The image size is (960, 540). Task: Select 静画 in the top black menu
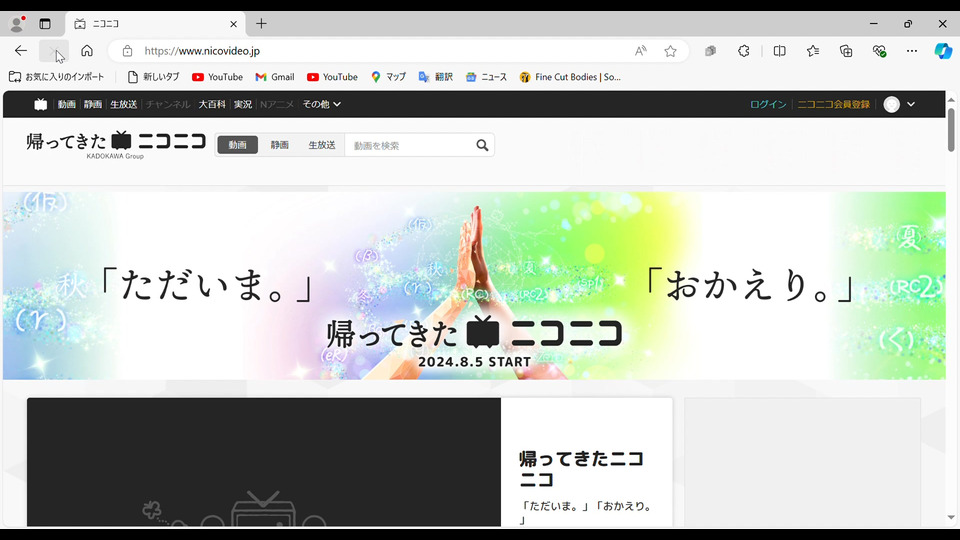93,104
